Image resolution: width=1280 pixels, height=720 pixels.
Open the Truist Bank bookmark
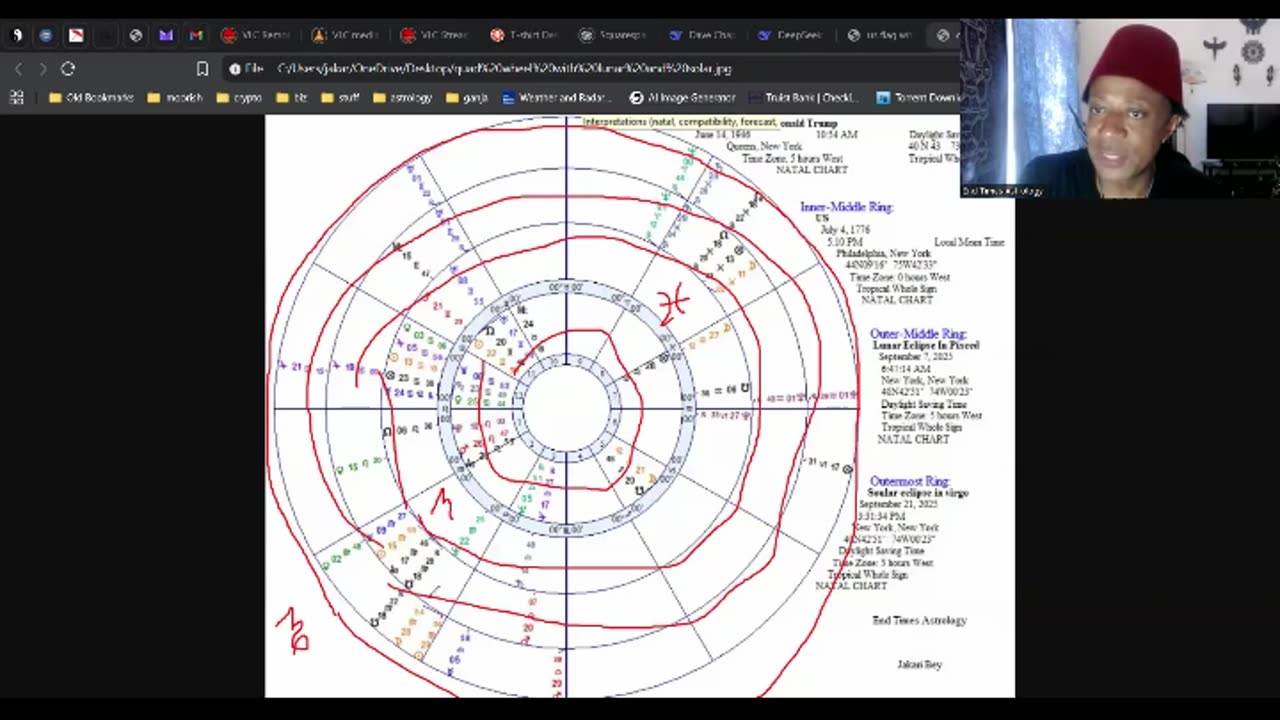809,98
